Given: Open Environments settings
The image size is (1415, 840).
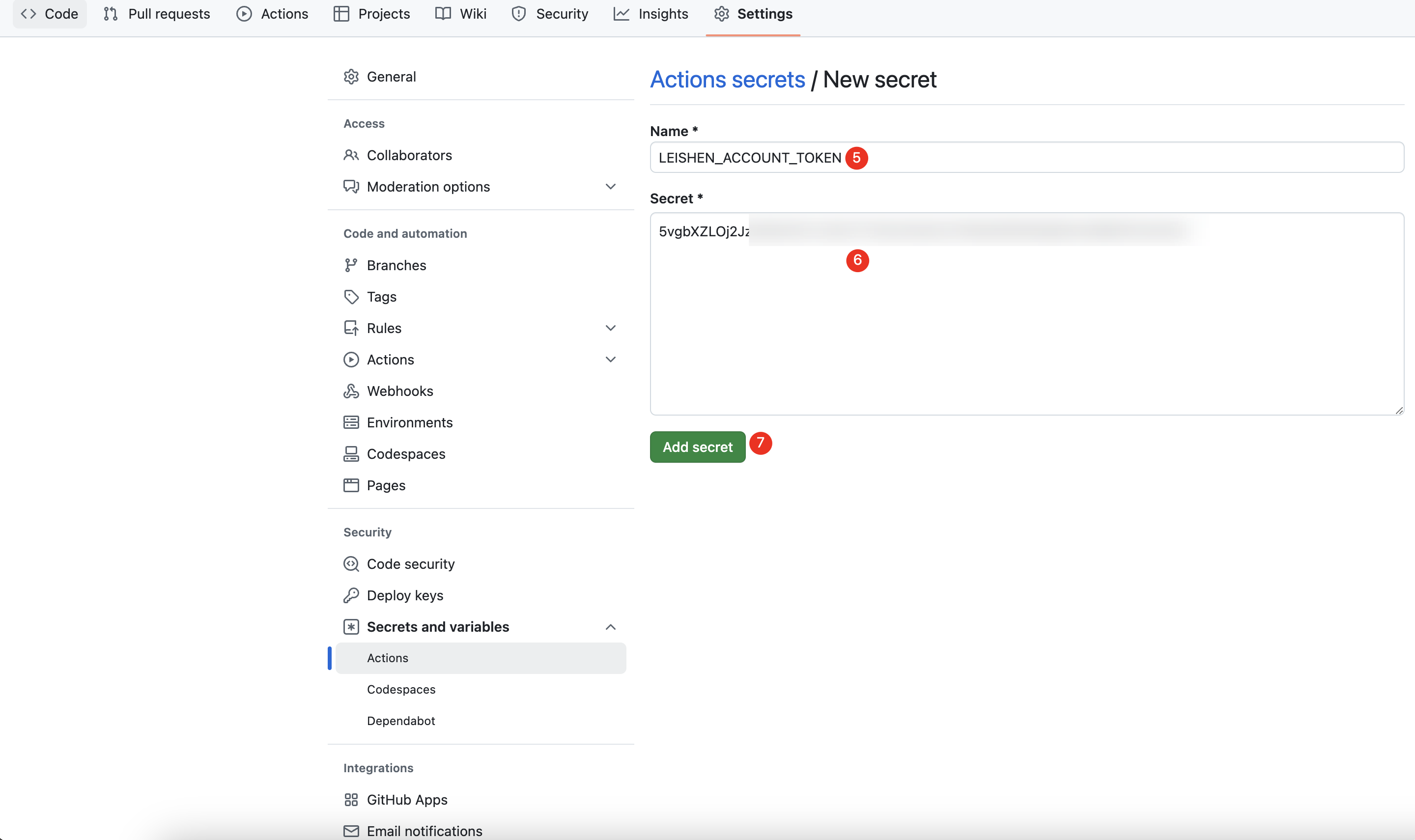Looking at the screenshot, I should (481, 422).
